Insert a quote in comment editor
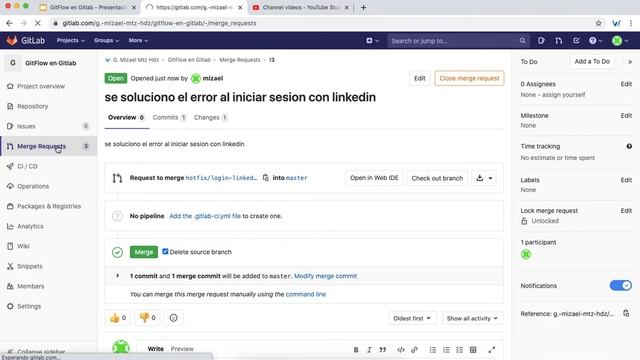640x360 pixels. tap(383, 350)
